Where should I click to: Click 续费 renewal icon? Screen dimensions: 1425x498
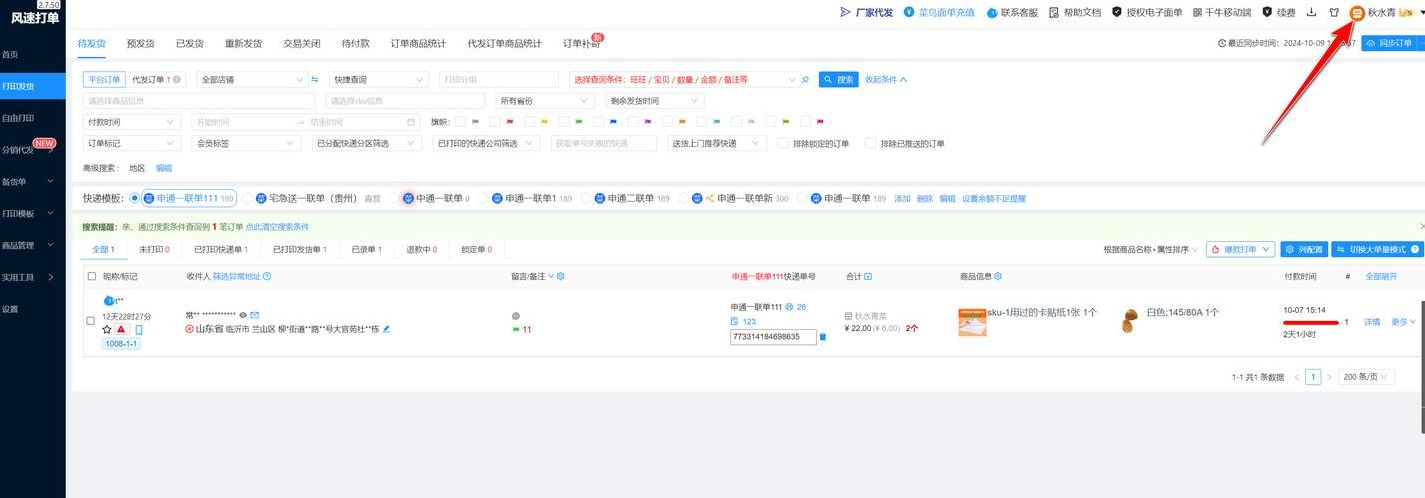pyautogui.click(x=1268, y=12)
